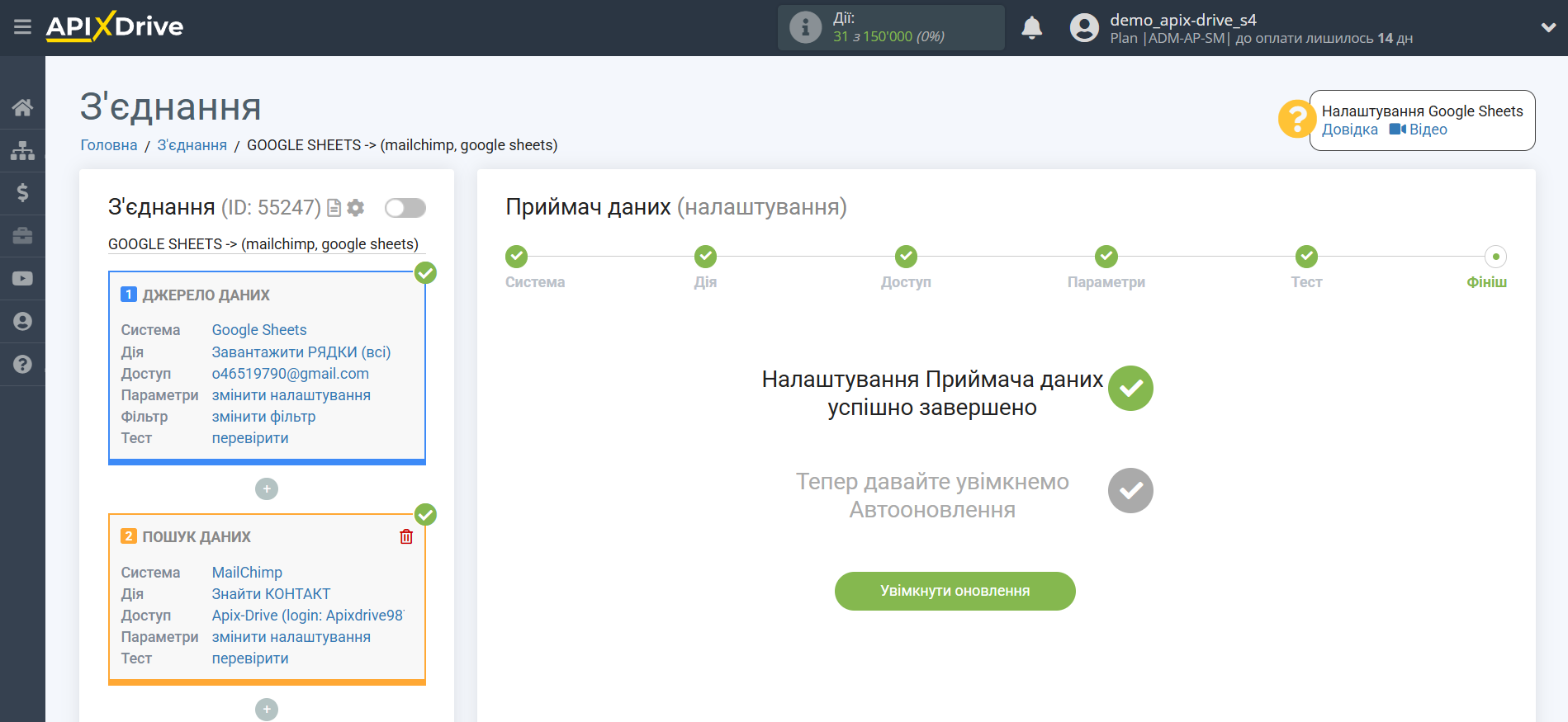Open briefcase icon in sidebar
The height and width of the screenshot is (722, 1568).
[x=22, y=236]
